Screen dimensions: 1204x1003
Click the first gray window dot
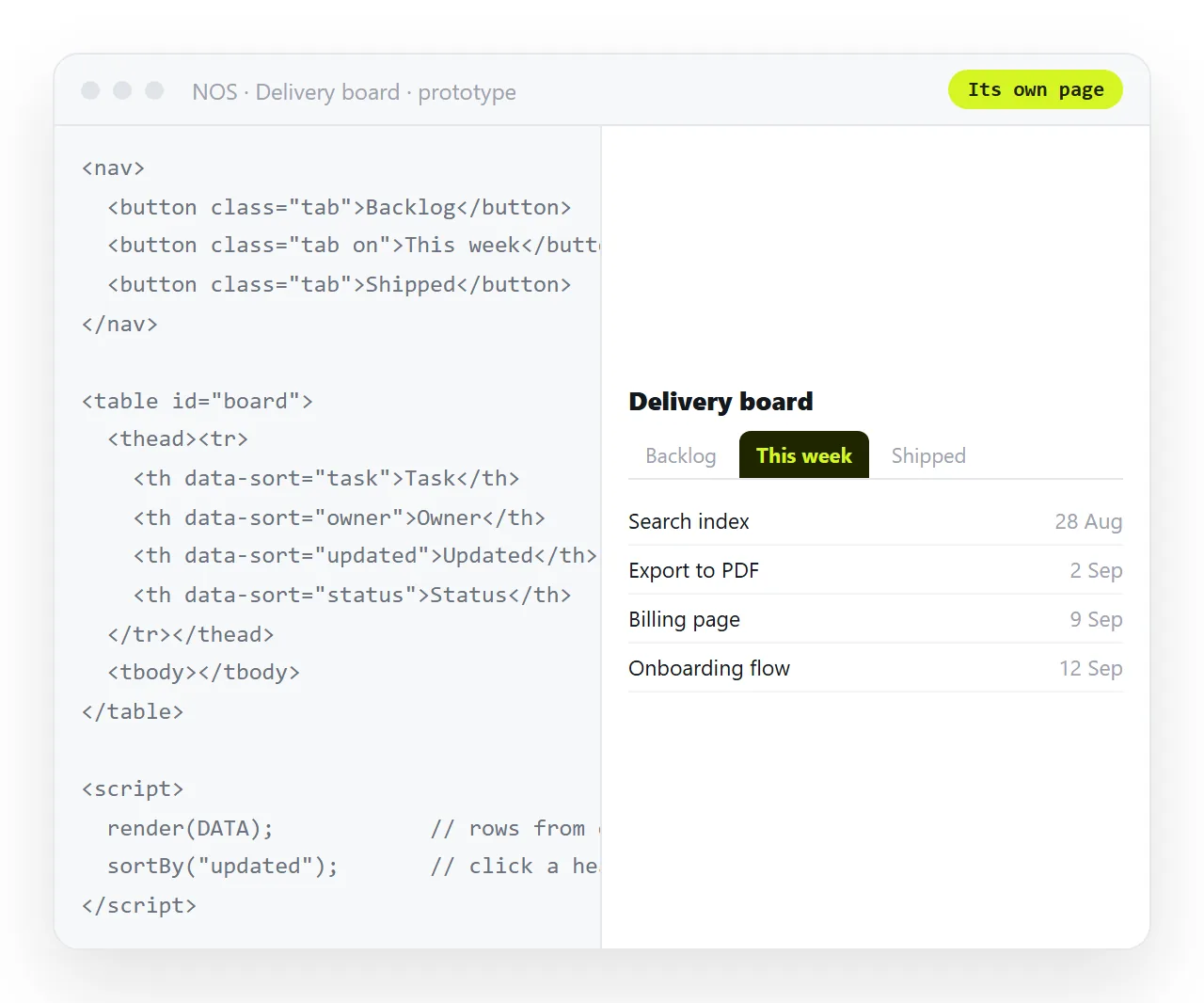[90, 90]
